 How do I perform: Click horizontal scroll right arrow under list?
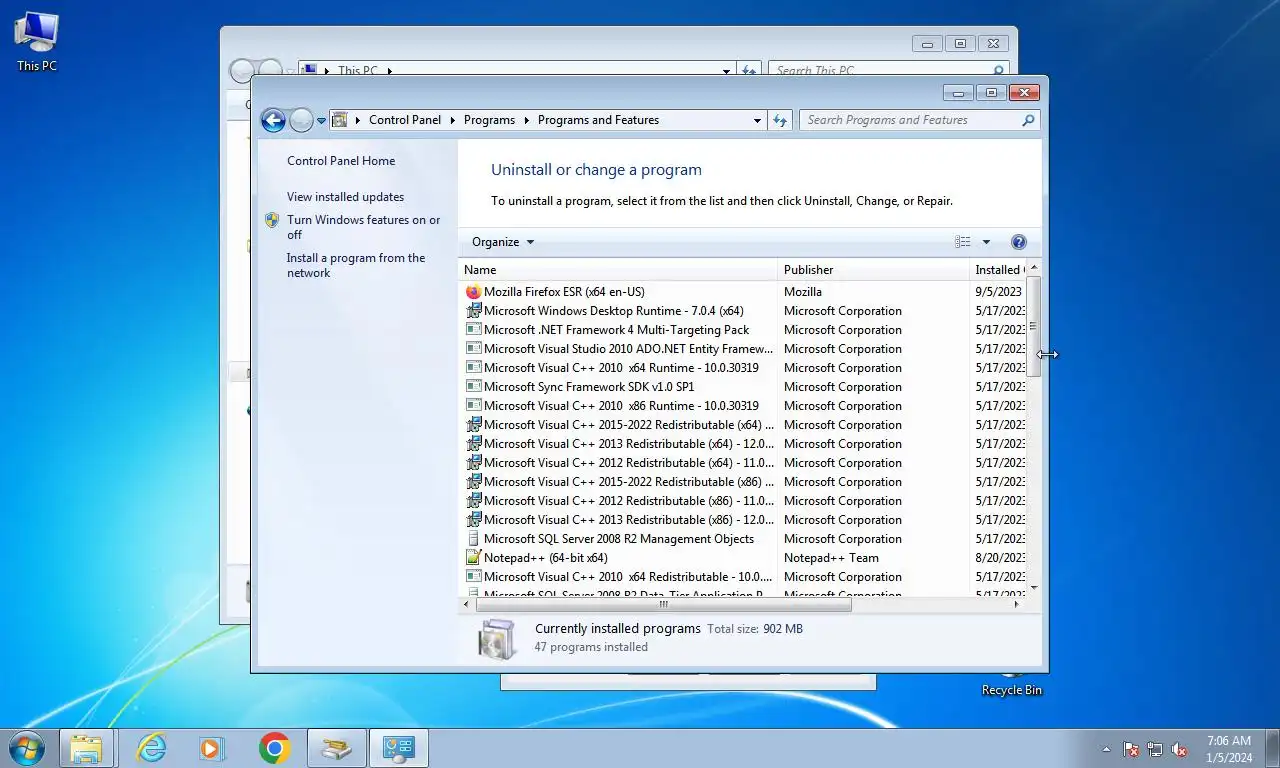click(x=1017, y=604)
